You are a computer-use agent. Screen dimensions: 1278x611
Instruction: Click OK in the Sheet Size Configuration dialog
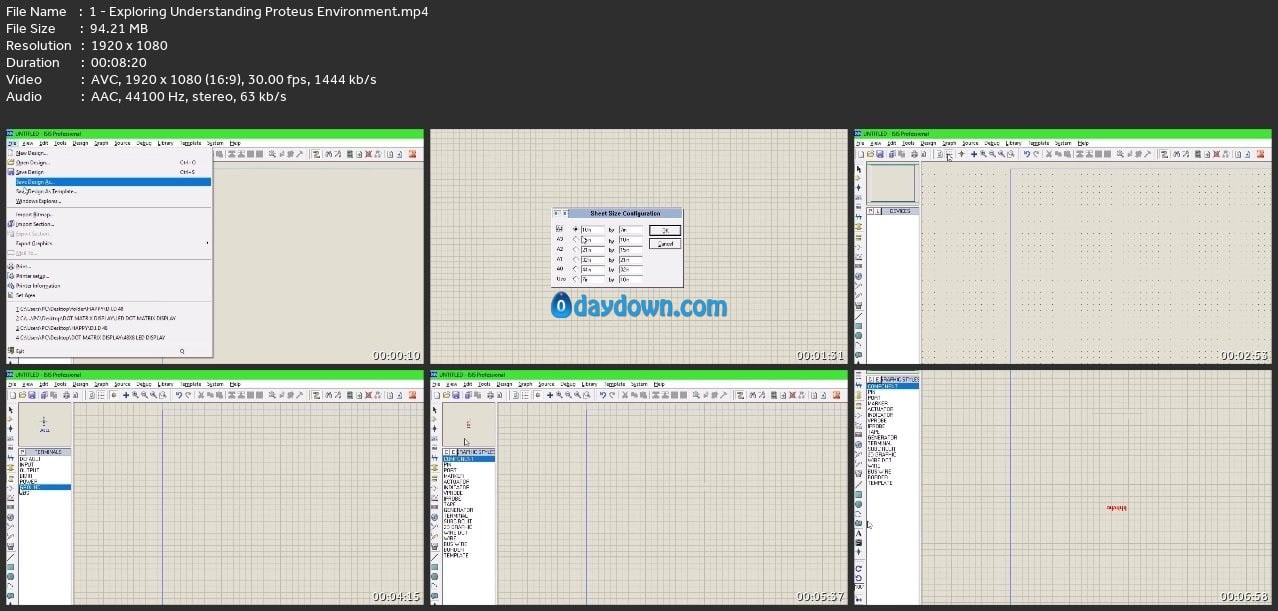(665, 230)
